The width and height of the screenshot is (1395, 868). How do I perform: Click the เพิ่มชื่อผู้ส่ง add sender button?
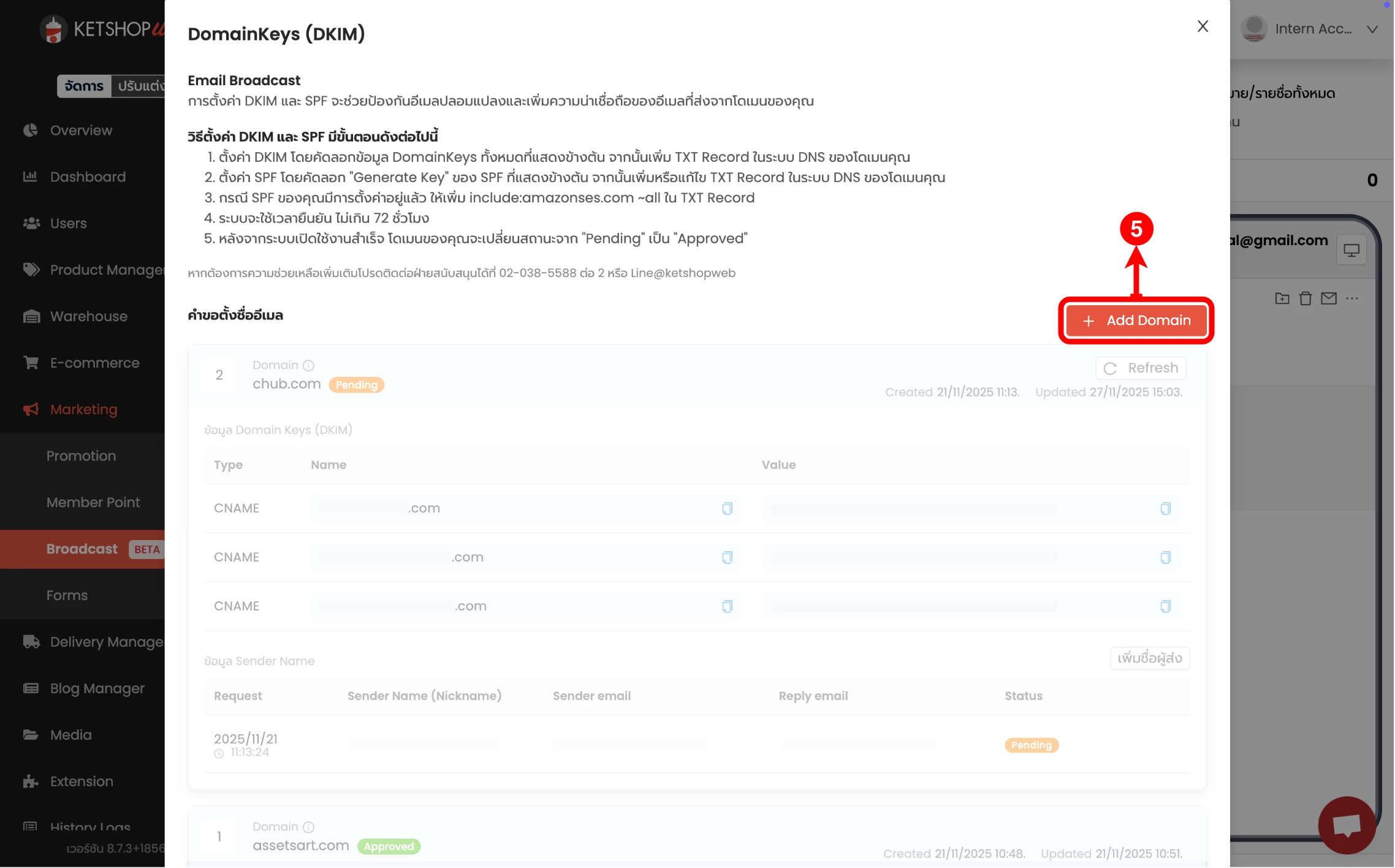[1149, 659]
